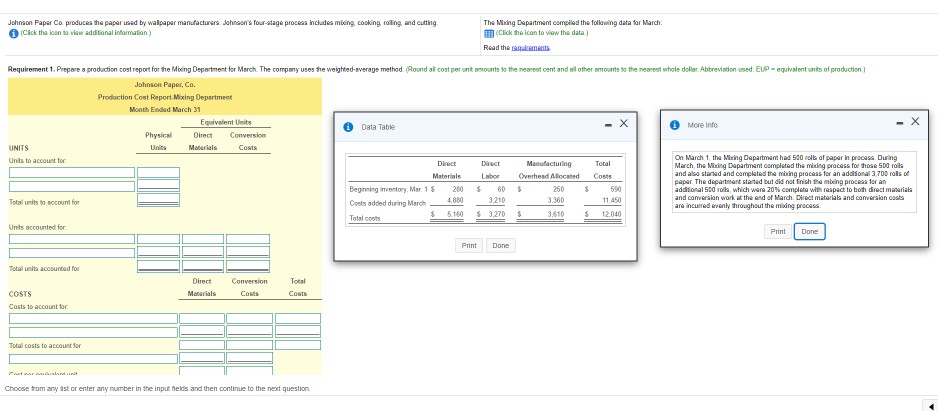Click 'Total costs' row label in Data Table
This screenshot has height=411, width=938.
364,218
